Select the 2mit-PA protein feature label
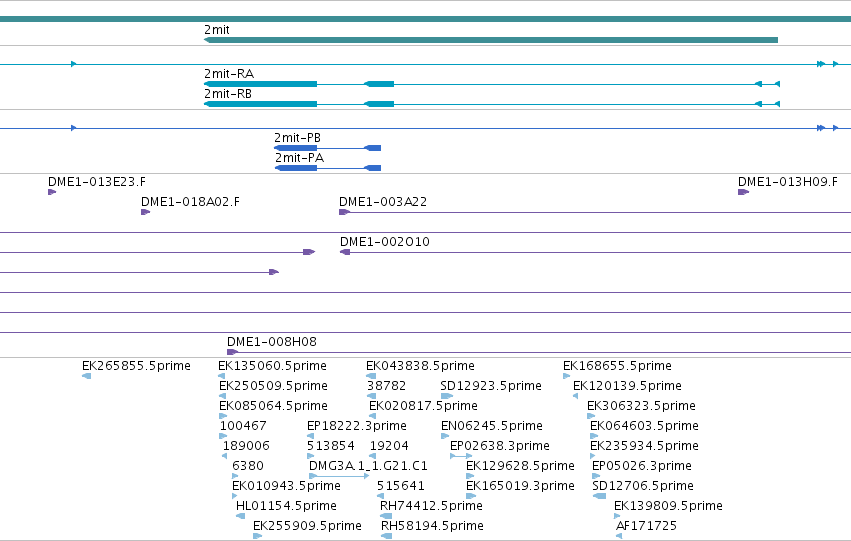This screenshot has width=851, height=541. (x=299, y=158)
